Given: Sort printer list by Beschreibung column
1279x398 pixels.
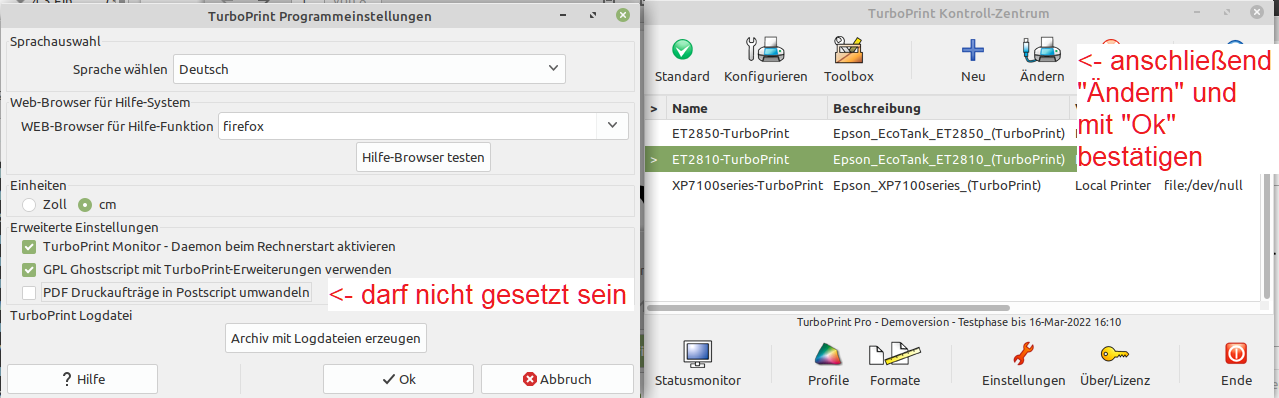Looking at the screenshot, I should [948, 108].
